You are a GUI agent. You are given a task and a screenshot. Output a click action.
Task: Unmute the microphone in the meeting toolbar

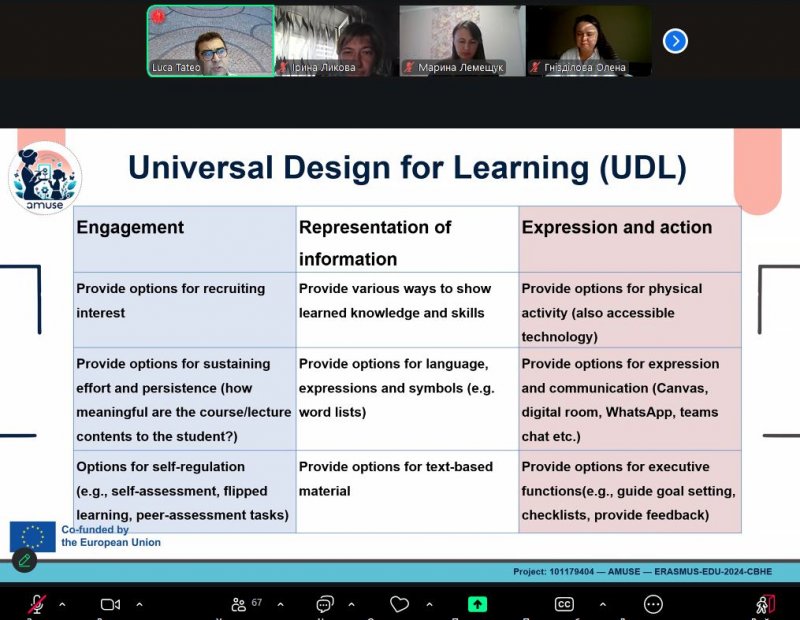37,604
